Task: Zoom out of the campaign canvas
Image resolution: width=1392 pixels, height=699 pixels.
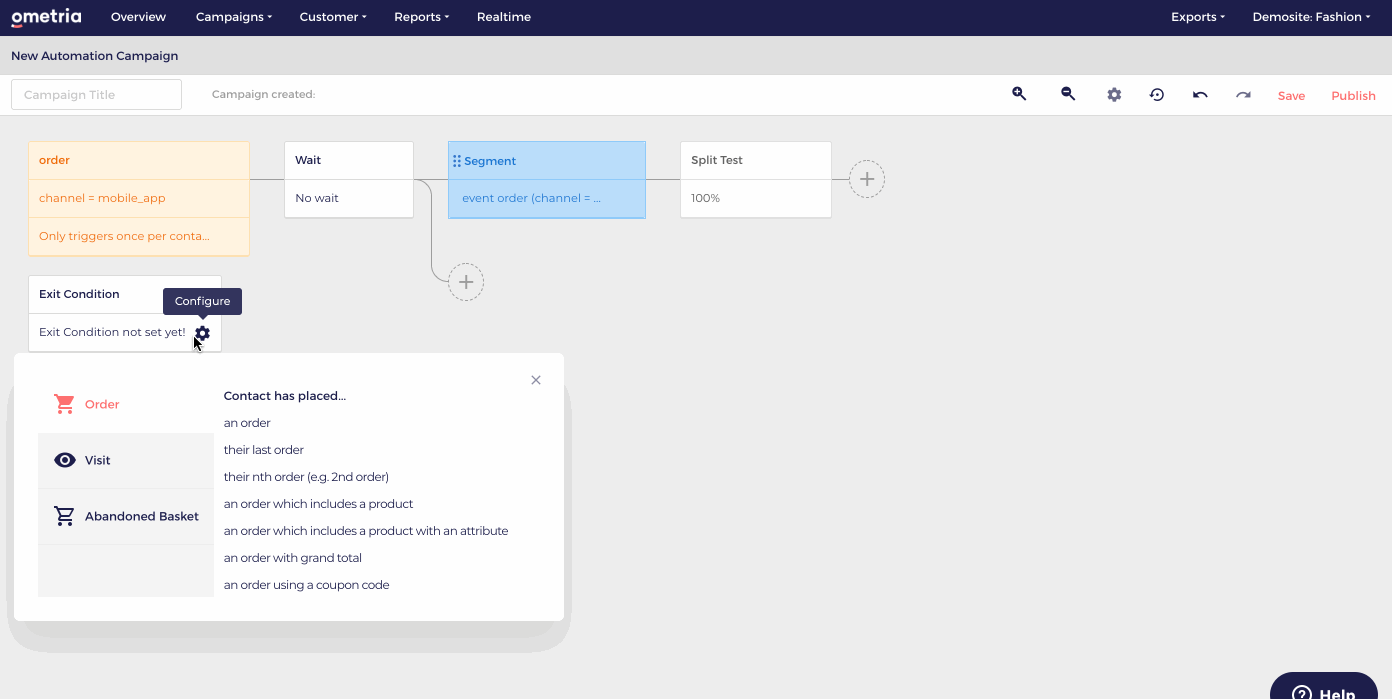Action: click(x=1068, y=94)
